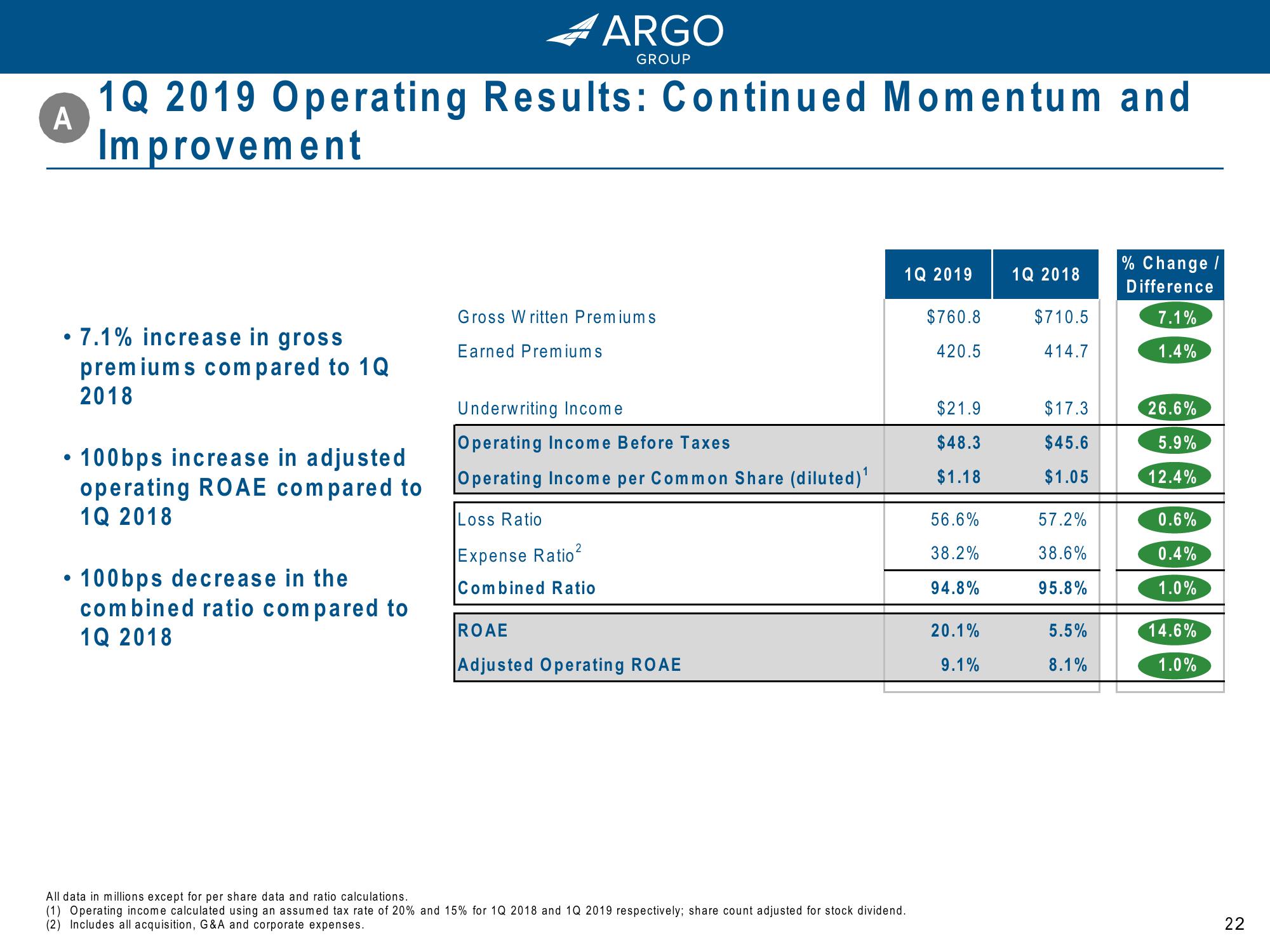
Task: Click the 5.5% ROAE value
Action: [1068, 630]
